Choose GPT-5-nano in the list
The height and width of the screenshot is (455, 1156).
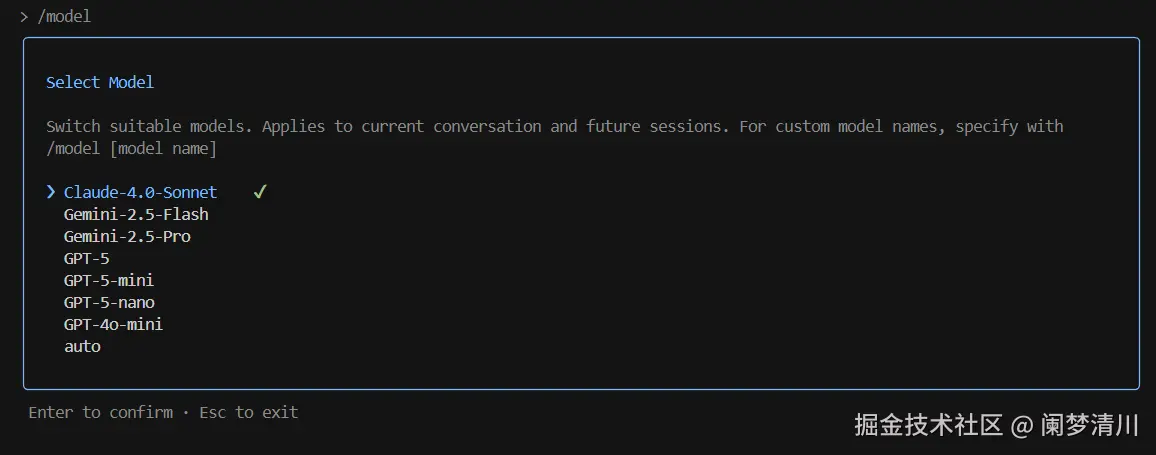[109, 302]
